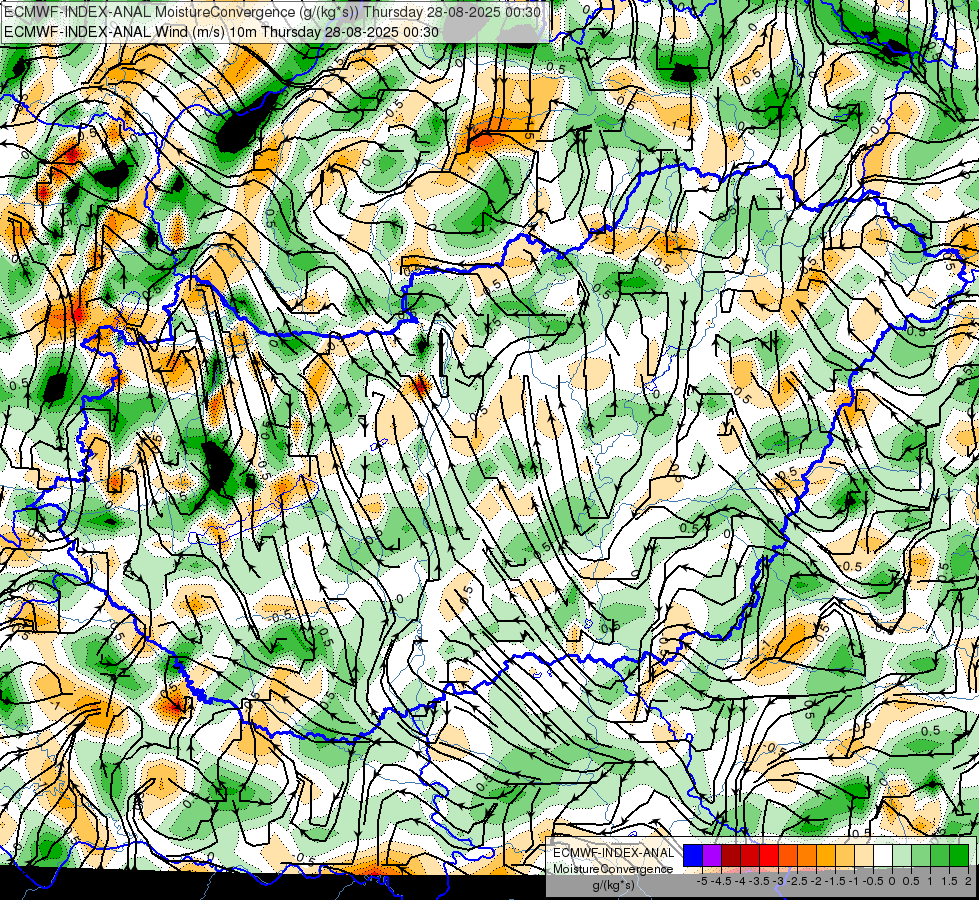Image resolution: width=979 pixels, height=900 pixels.
Task: Click the -4 legend tick value
Action: (740, 881)
